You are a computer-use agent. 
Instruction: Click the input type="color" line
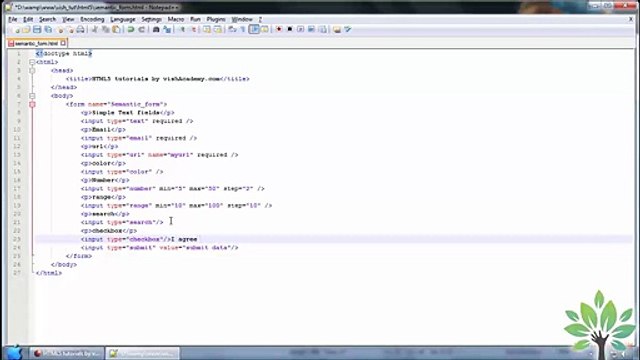pos(122,172)
